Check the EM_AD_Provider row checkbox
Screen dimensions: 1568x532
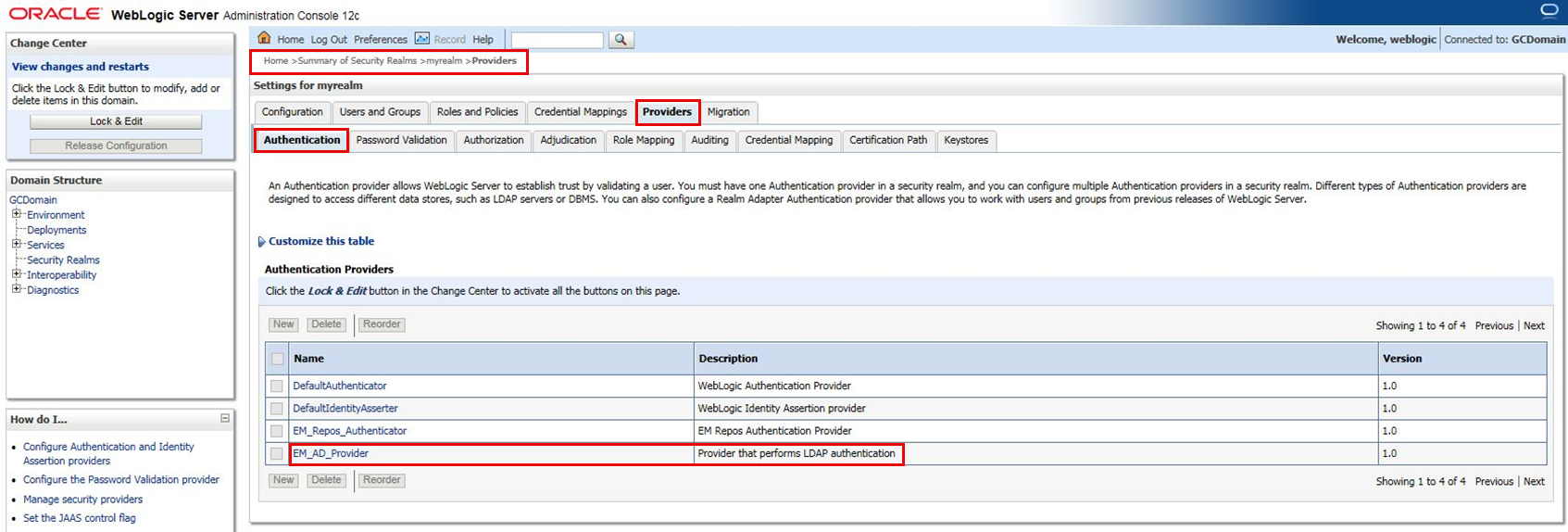[276, 454]
